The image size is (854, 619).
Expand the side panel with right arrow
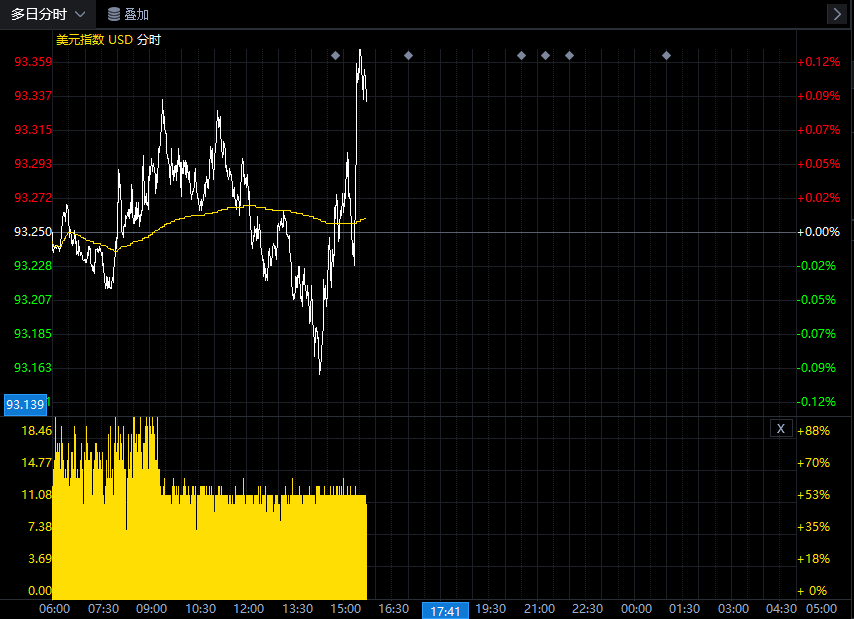click(x=837, y=14)
